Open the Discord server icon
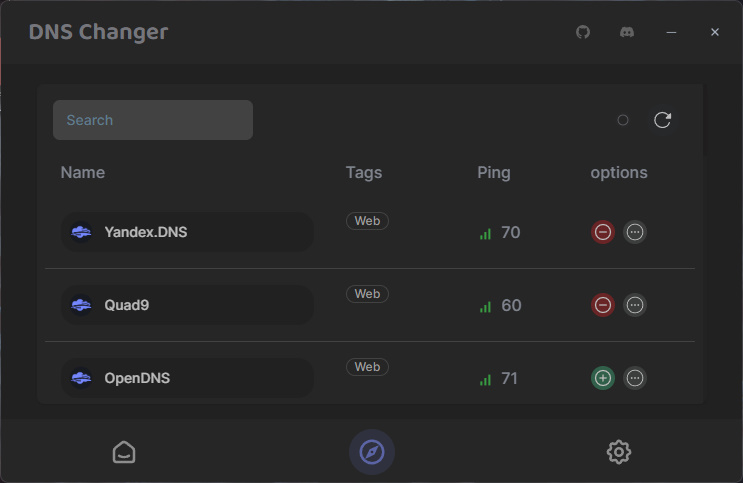 click(627, 32)
